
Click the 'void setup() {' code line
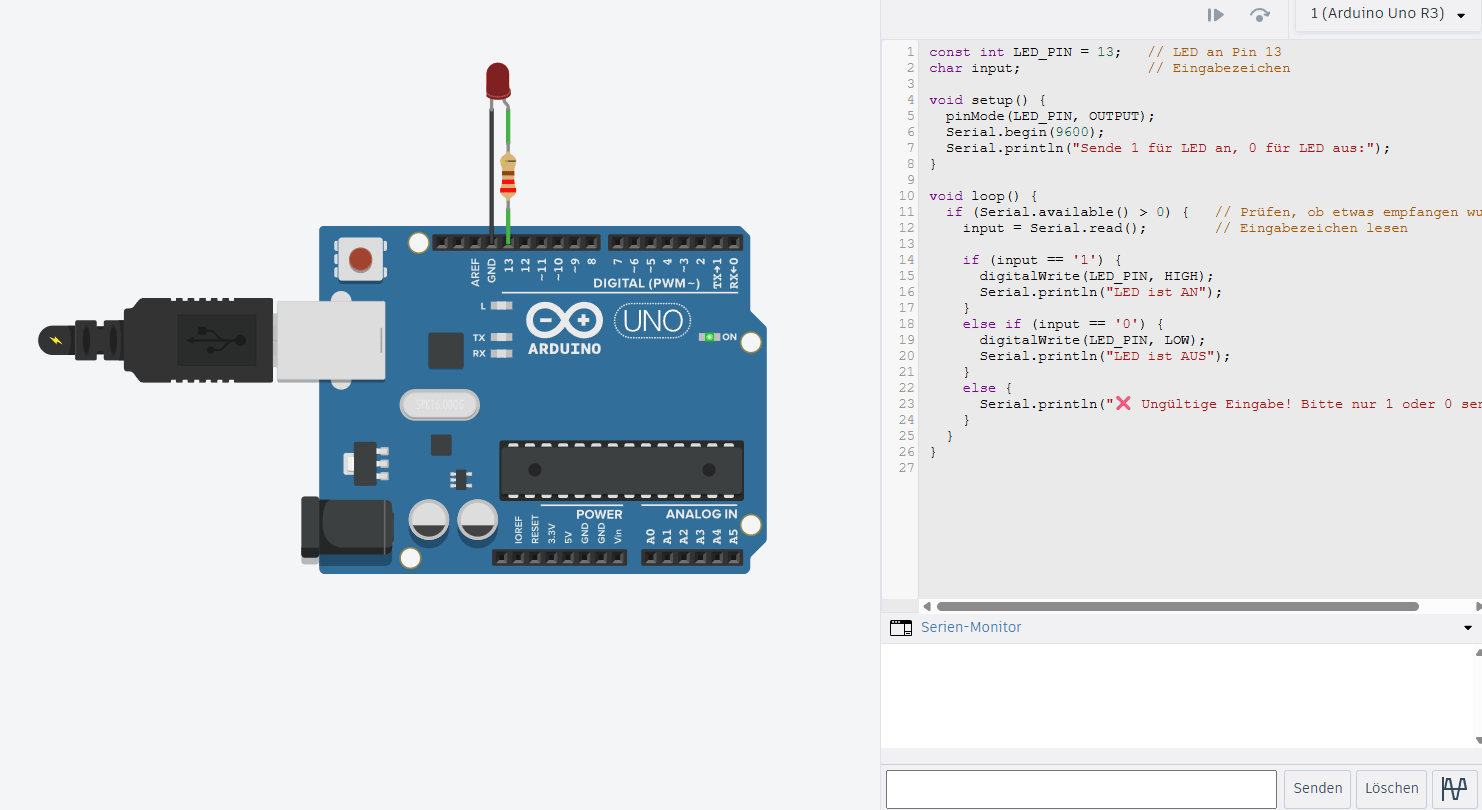[x=987, y=100]
